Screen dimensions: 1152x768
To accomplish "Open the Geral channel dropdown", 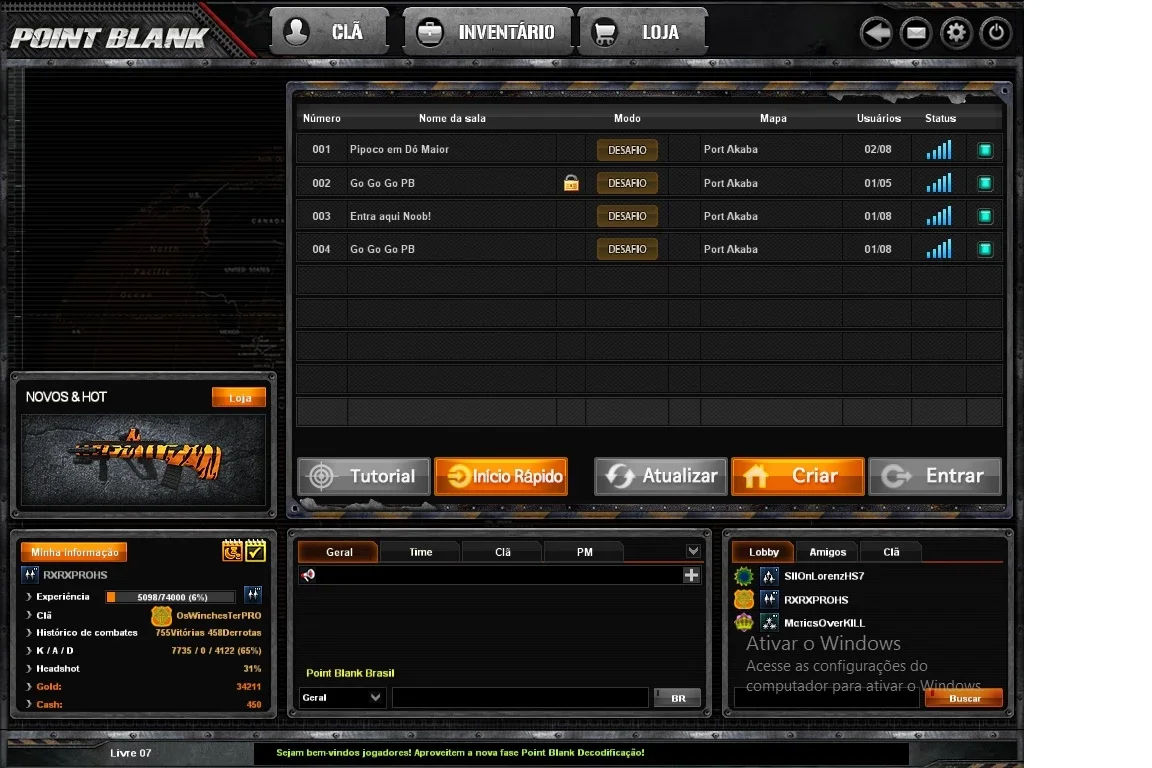I will click(342, 697).
